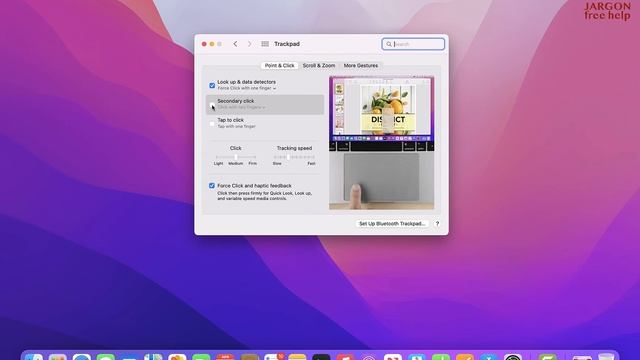Click the Secondary click label
The height and width of the screenshot is (360, 640).
click(236, 101)
